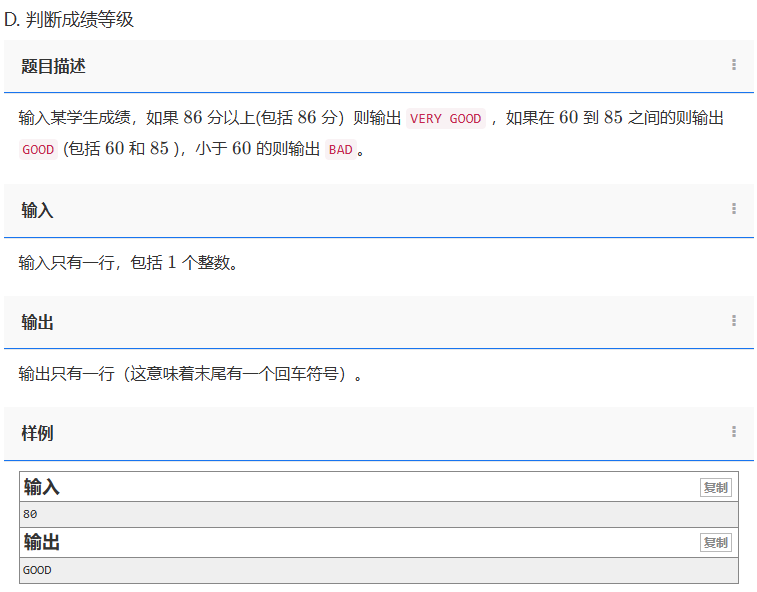The height and width of the screenshot is (592, 757).
Task: Click the pink GOOD code tag in description
Action: click(x=38, y=150)
